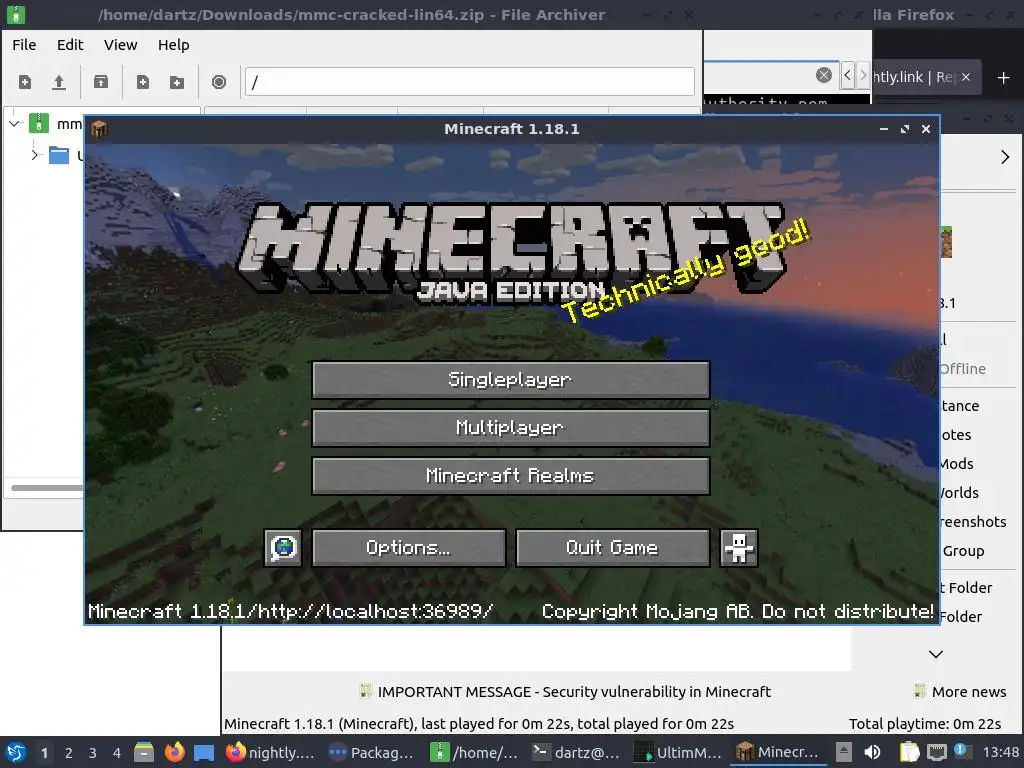The image size is (1024, 768).
Task: Click the horizontal scrollbar in archiver tree pane
Action: coord(46,488)
